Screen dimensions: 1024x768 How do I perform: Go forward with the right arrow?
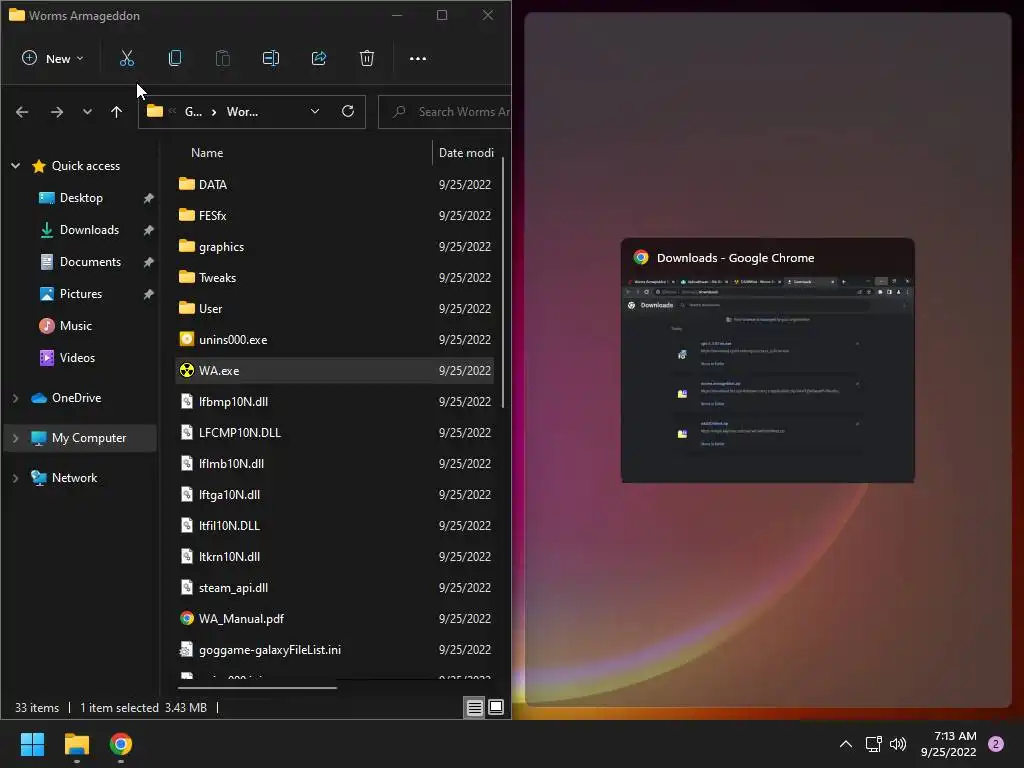click(57, 112)
